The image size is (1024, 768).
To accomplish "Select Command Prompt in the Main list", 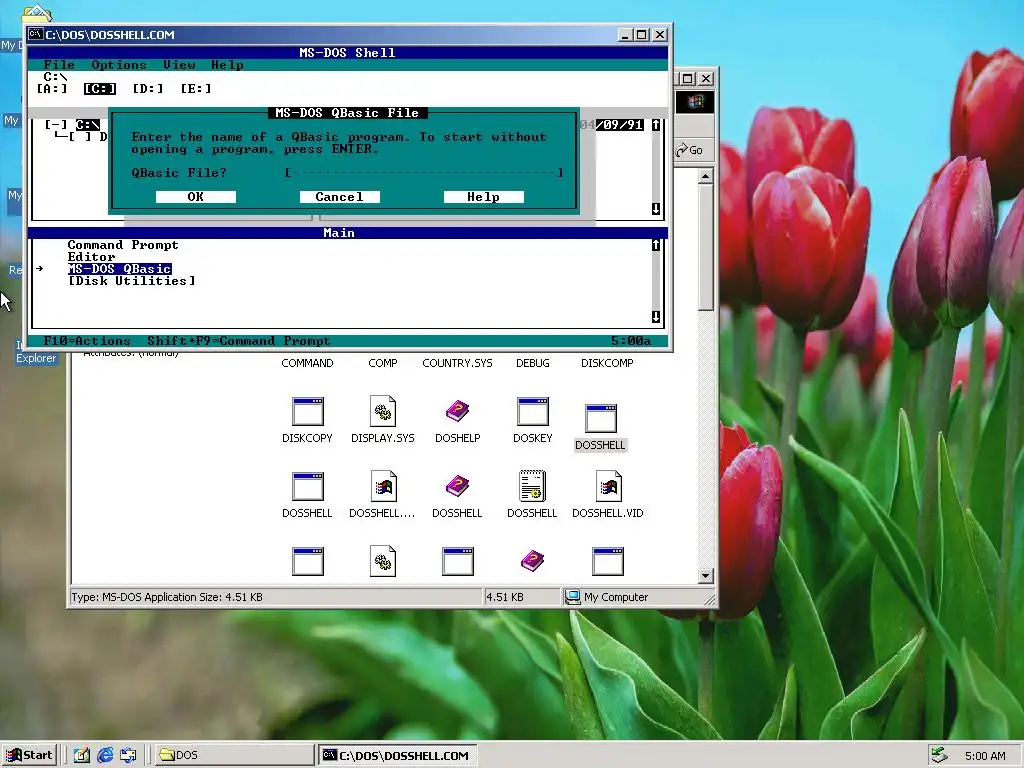I will pyautogui.click(x=123, y=245).
